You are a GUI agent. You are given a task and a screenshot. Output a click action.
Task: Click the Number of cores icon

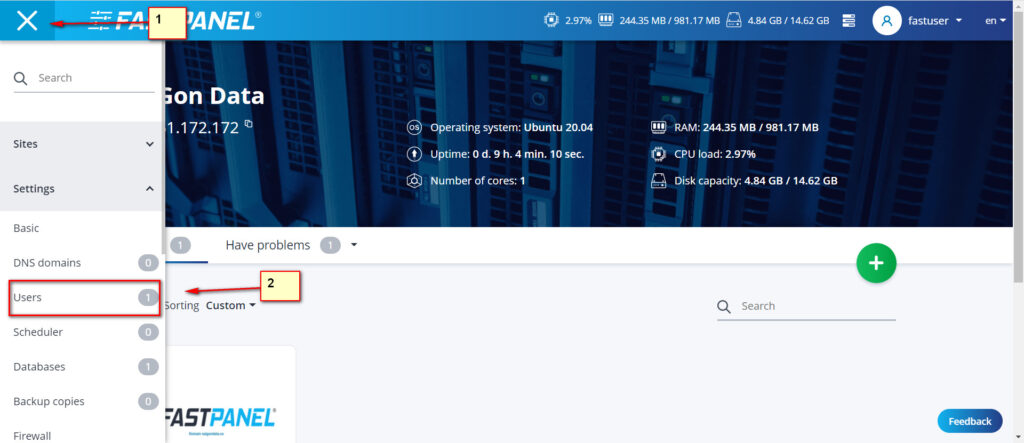pyautogui.click(x=414, y=181)
